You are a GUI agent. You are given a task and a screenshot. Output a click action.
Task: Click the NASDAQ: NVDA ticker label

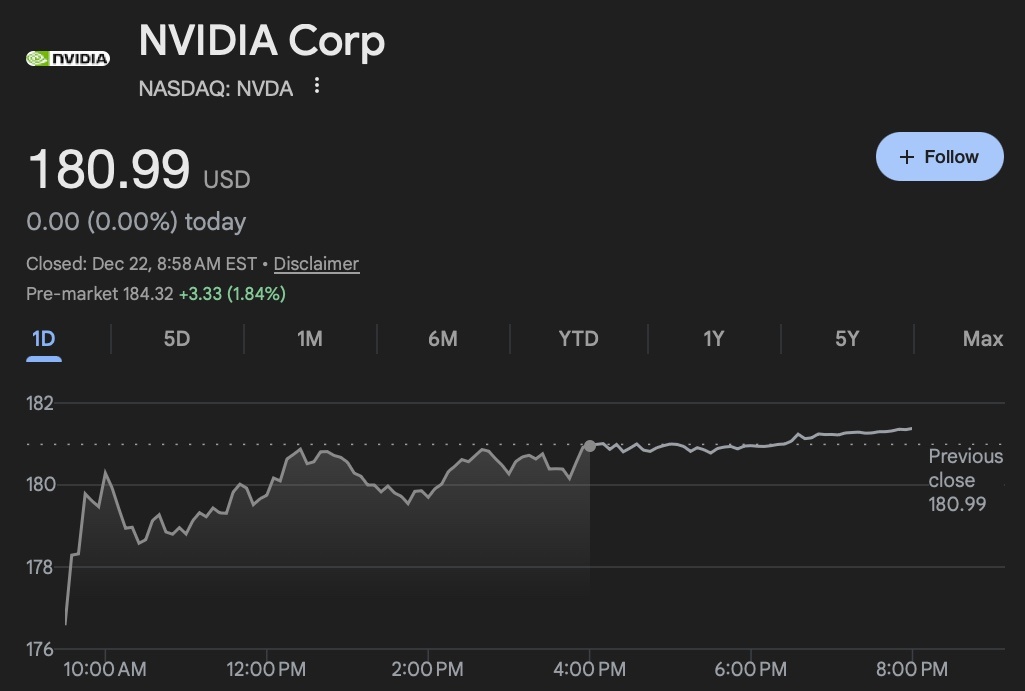(x=216, y=88)
